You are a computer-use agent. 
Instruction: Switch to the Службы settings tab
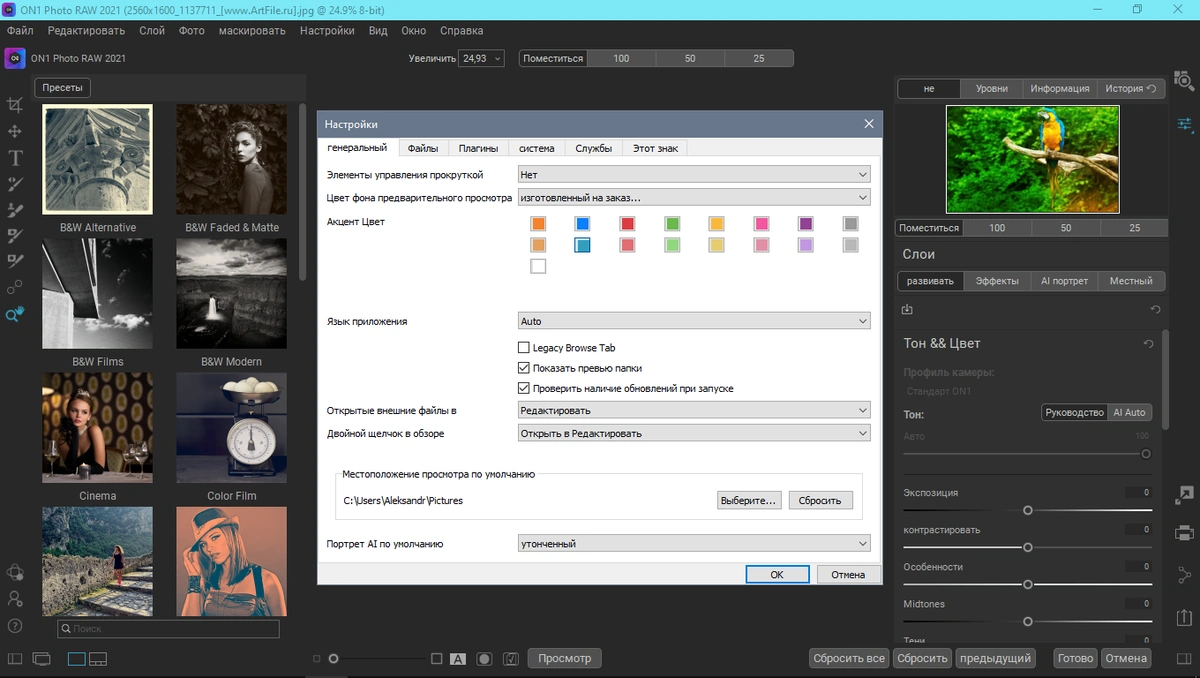coord(594,148)
